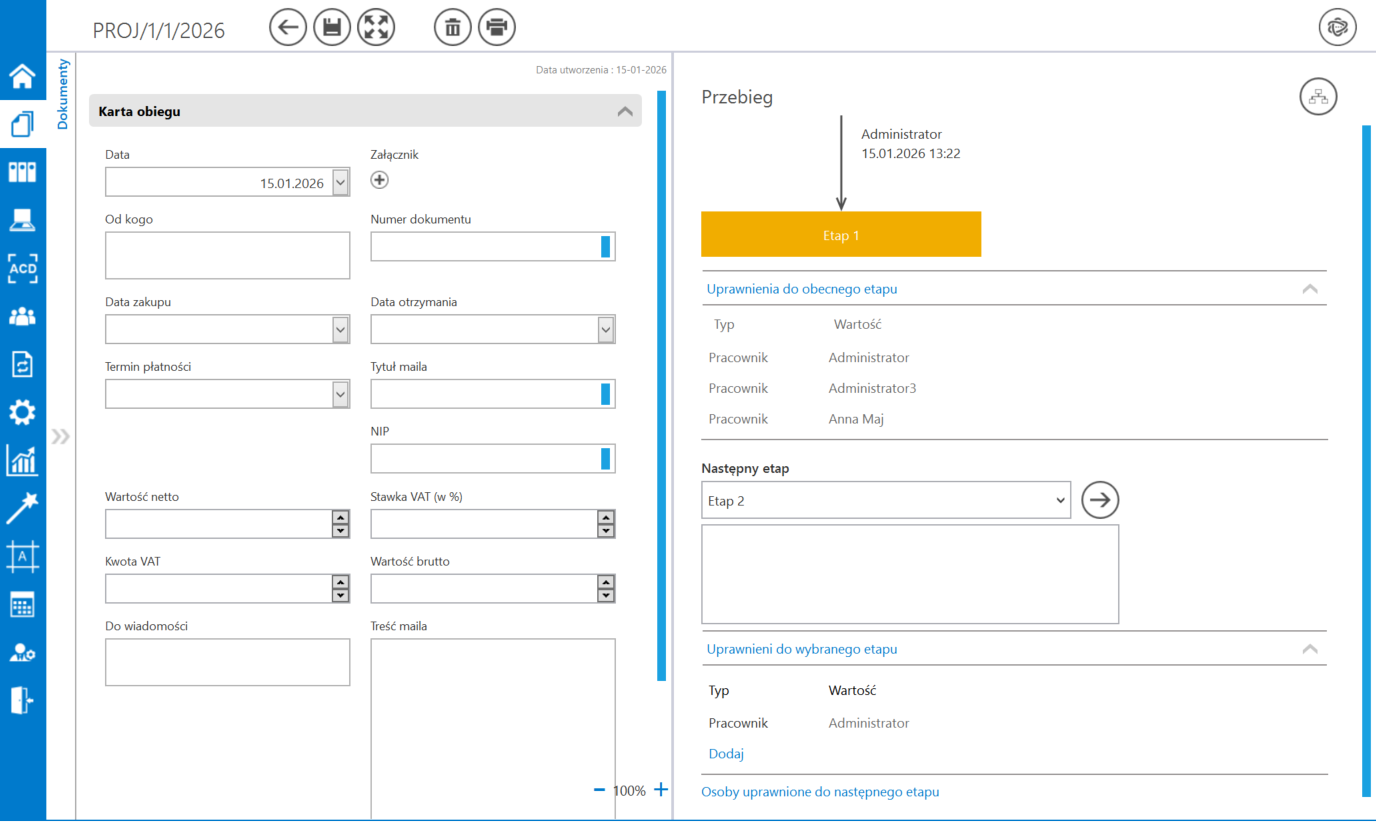Viewport: 1376px width, 822px height.
Task: Click the arrow button to advance to Etap 2
Action: coord(1100,500)
